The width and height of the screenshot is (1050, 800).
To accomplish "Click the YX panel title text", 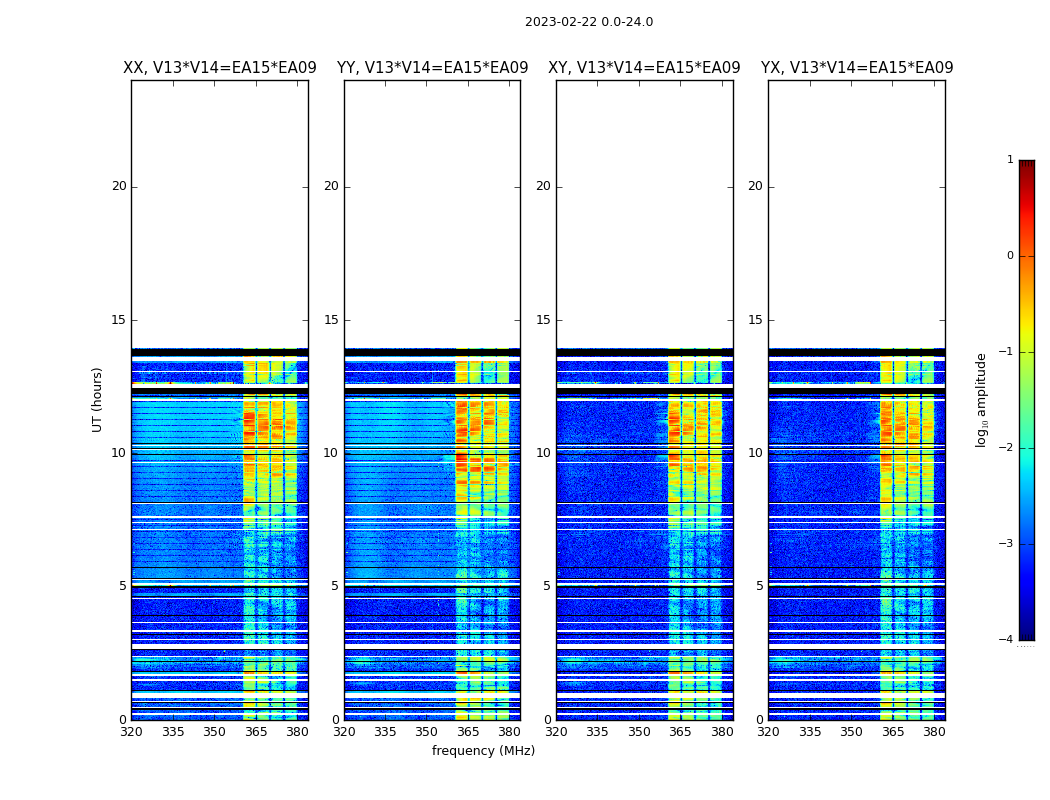I will click(x=857, y=68).
